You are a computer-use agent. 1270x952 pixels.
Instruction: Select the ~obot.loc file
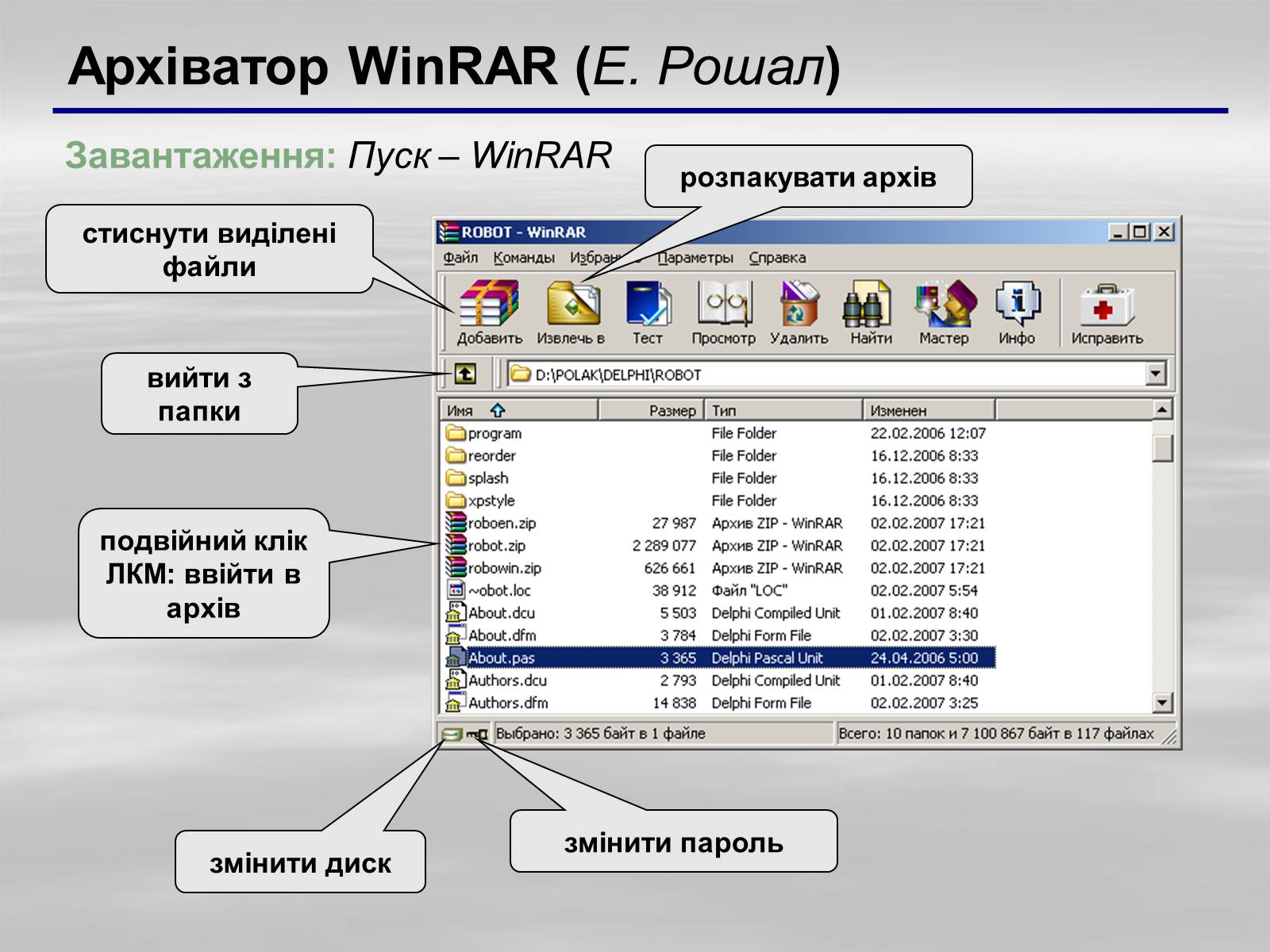tap(719, 590)
